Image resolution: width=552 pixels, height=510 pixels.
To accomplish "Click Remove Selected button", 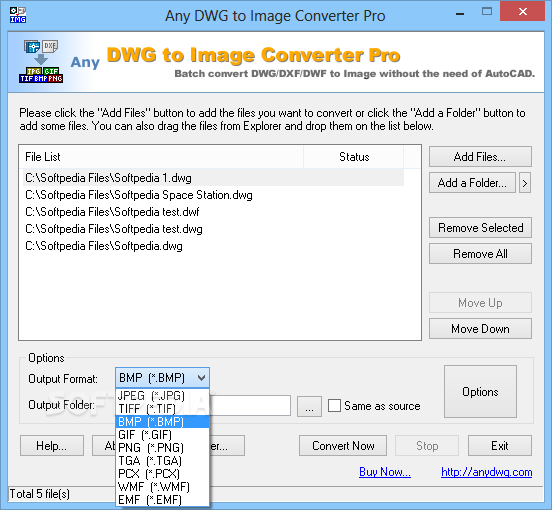I will tap(480, 228).
